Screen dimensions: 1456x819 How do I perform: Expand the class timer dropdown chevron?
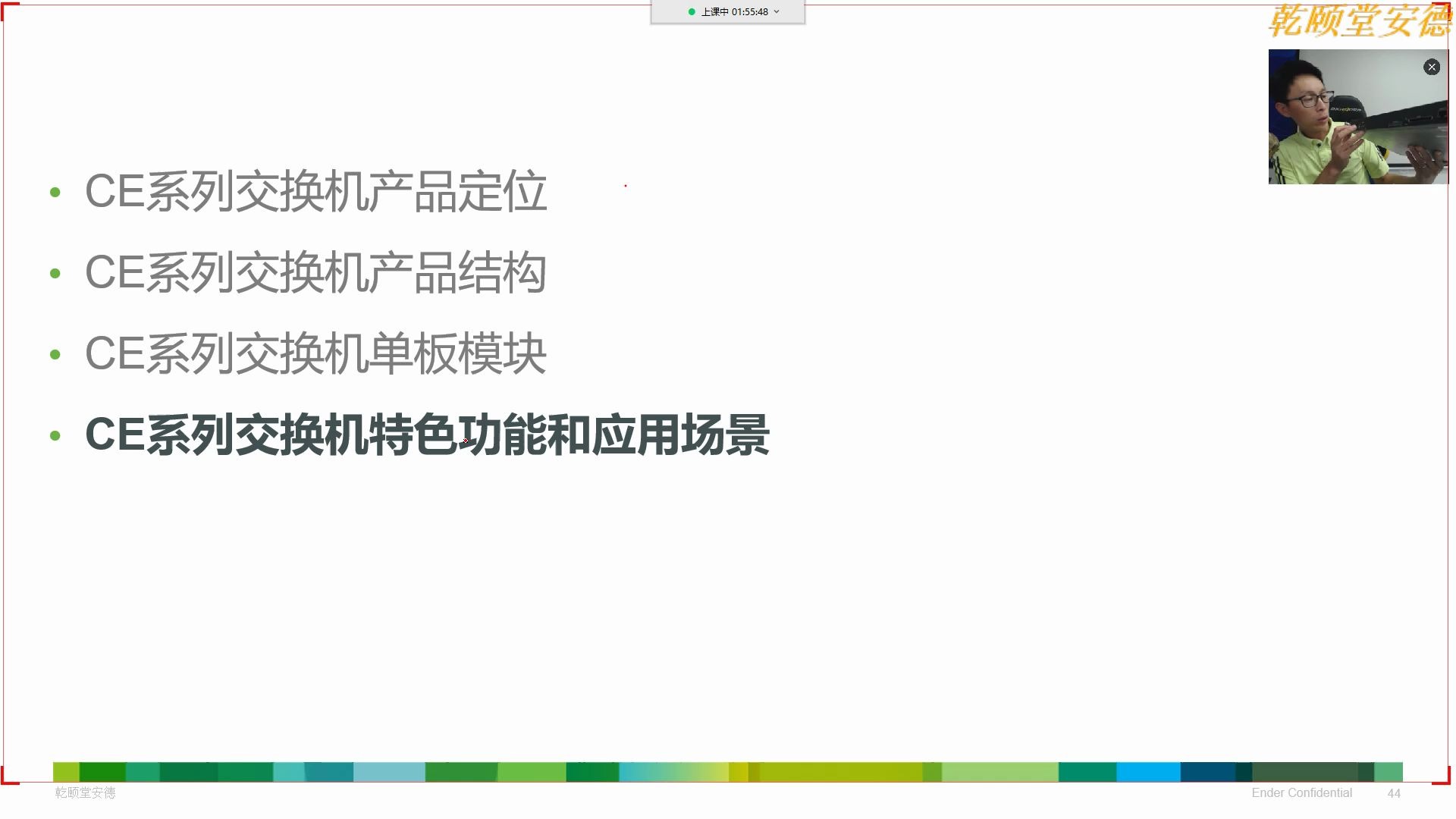coord(777,12)
